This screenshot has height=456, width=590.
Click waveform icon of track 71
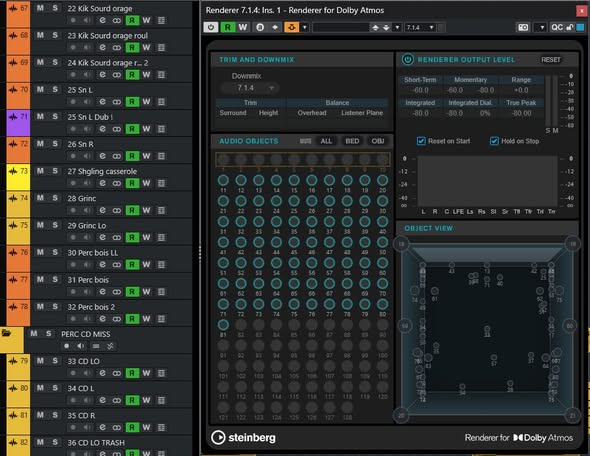[13, 117]
